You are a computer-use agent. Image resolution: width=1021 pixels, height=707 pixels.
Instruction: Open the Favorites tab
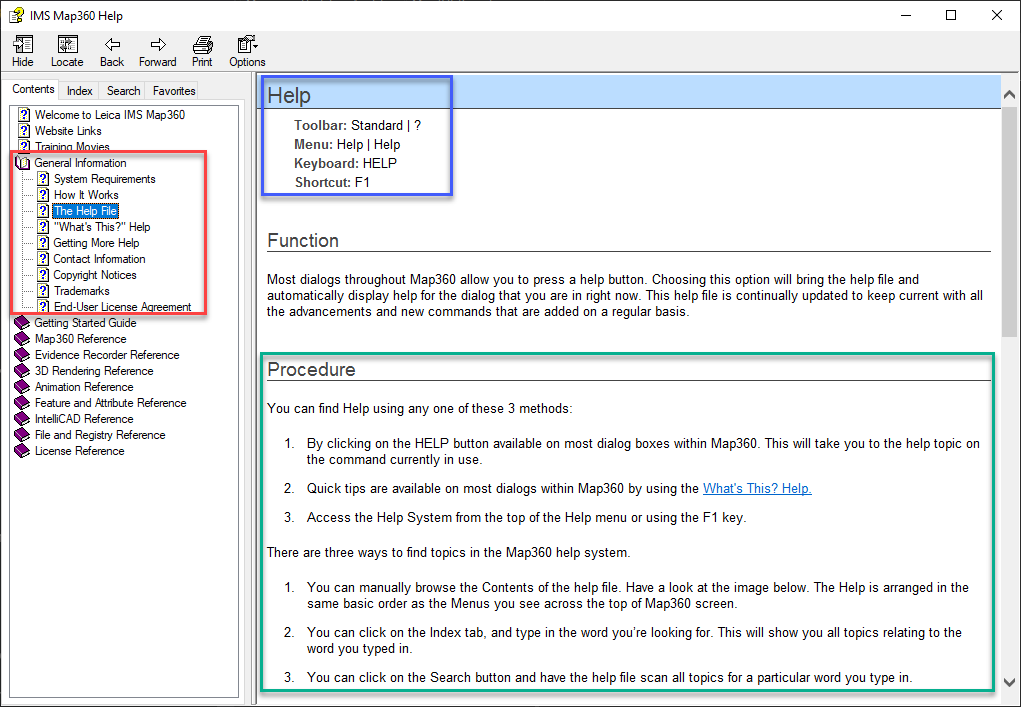coord(174,91)
